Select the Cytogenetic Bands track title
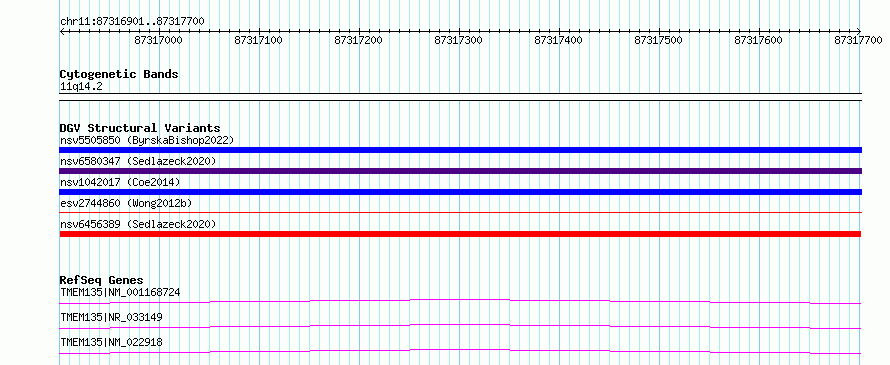The width and height of the screenshot is (890, 365). pos(119,74)
